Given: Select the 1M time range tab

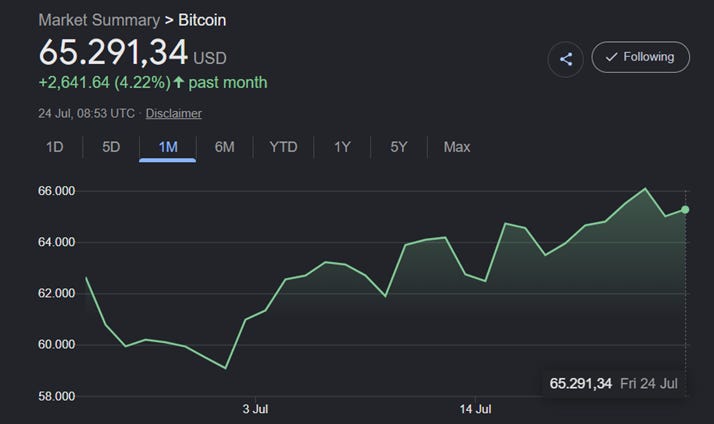Looking at the screenshot, I should [x=168, y=147].
